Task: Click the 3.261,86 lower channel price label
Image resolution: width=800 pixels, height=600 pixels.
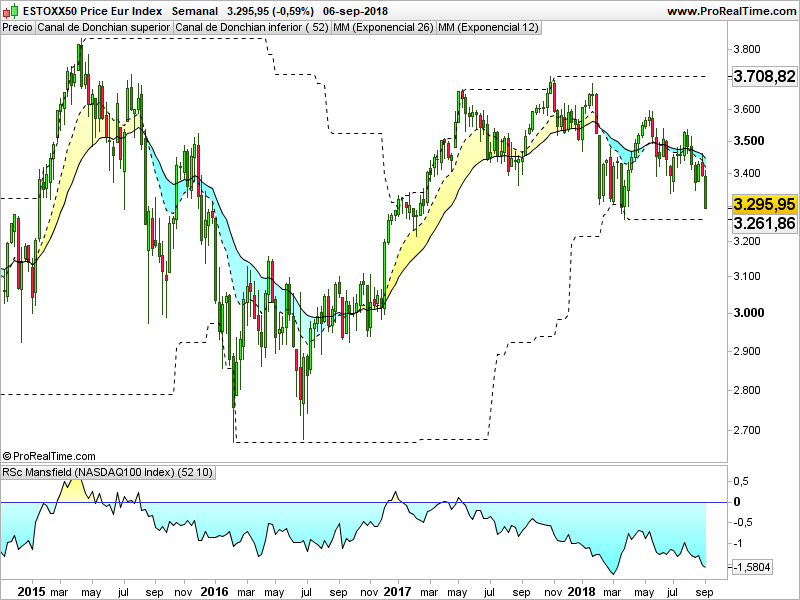Action: [x=764, y=223]
